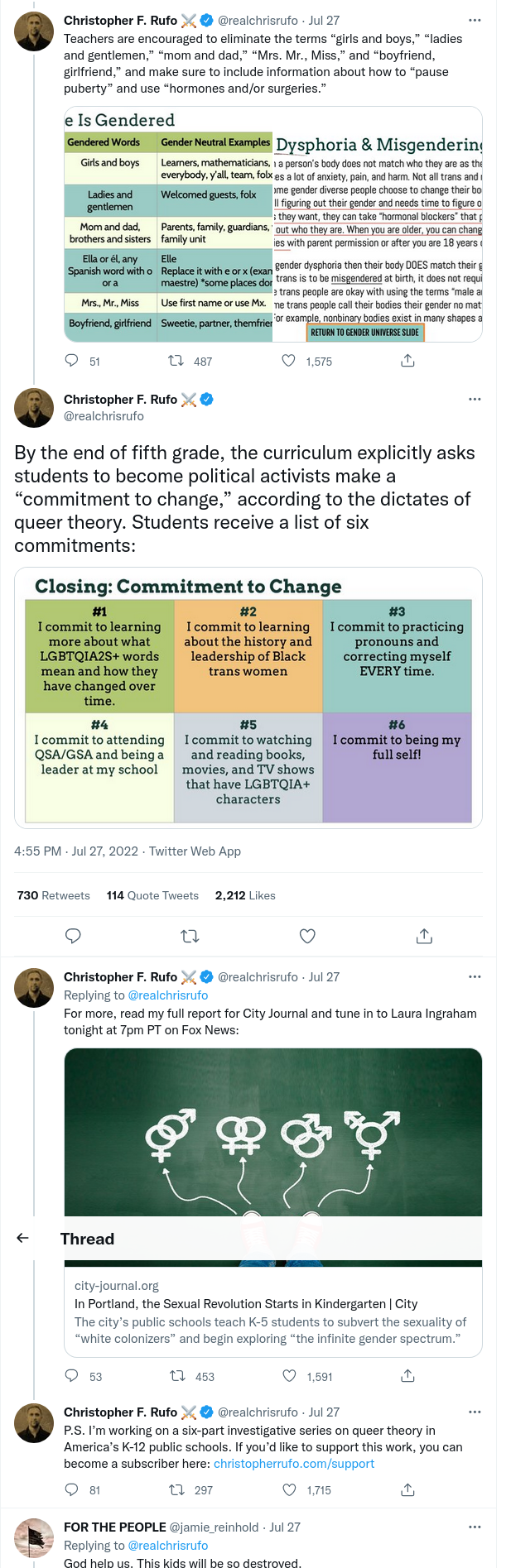This screenshot has width=511, height=1568.
Task: Share the first tweet via share icon
Action: 407,361
